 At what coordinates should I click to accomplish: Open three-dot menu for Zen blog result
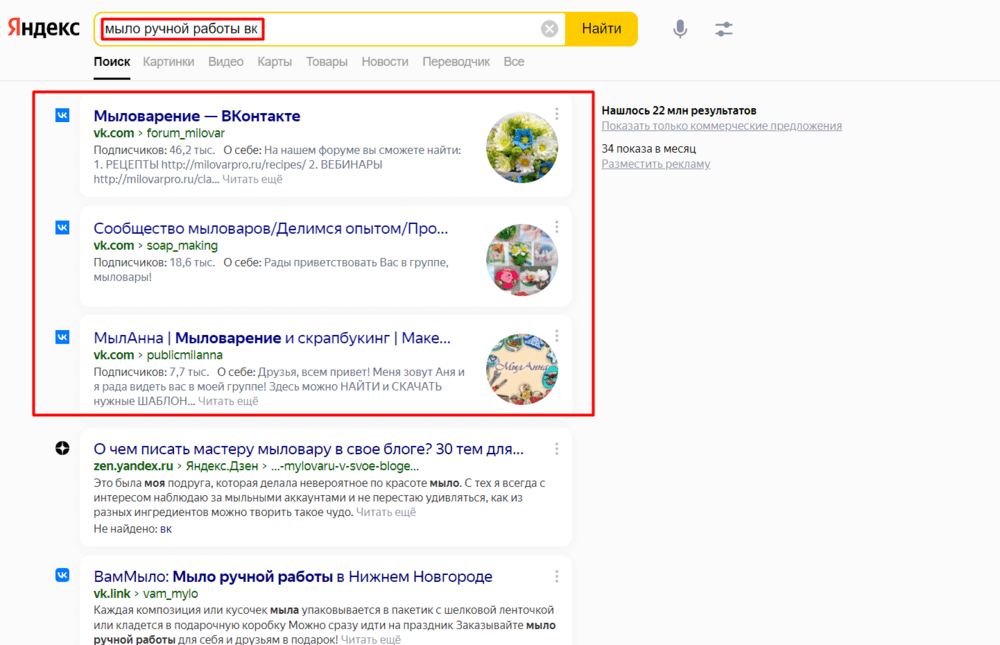pos(557,449)
